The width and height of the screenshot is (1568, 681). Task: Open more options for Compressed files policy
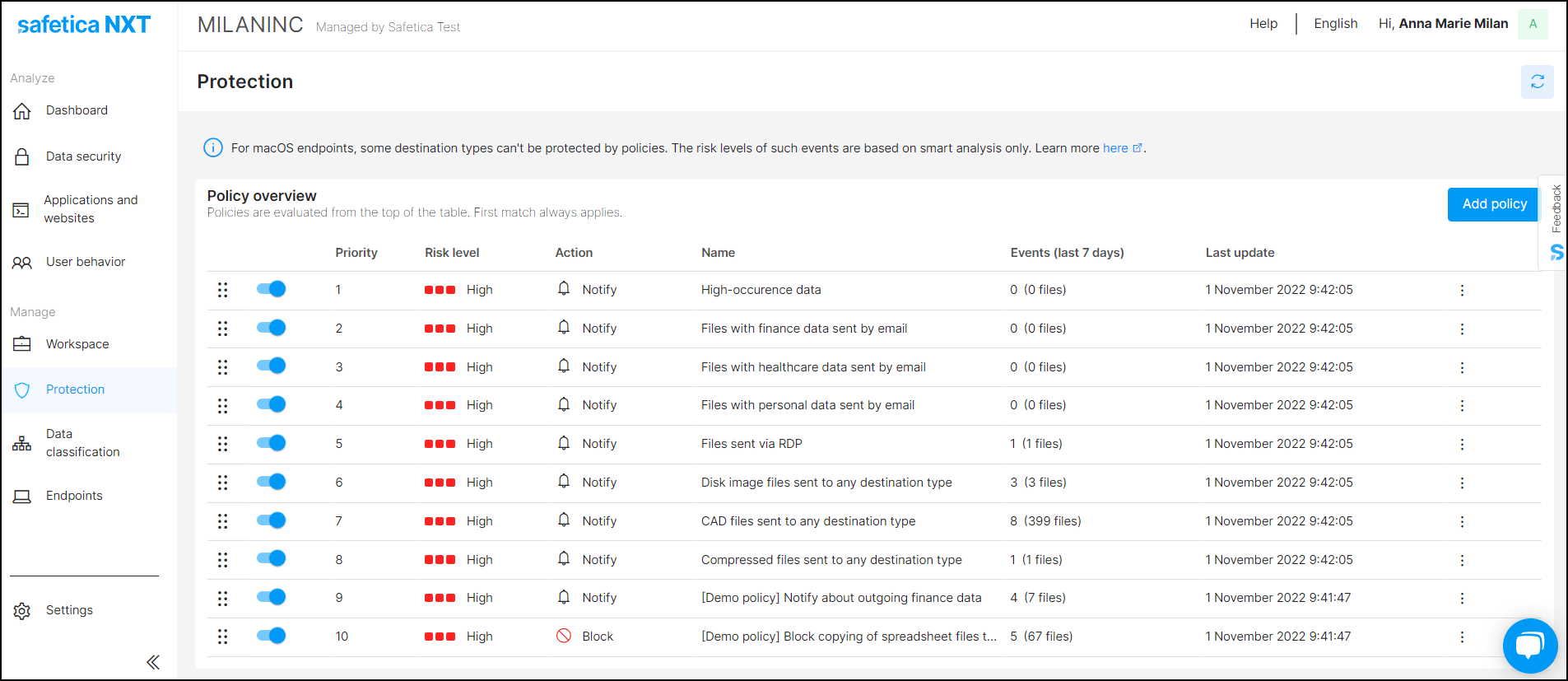point(1462,560)
